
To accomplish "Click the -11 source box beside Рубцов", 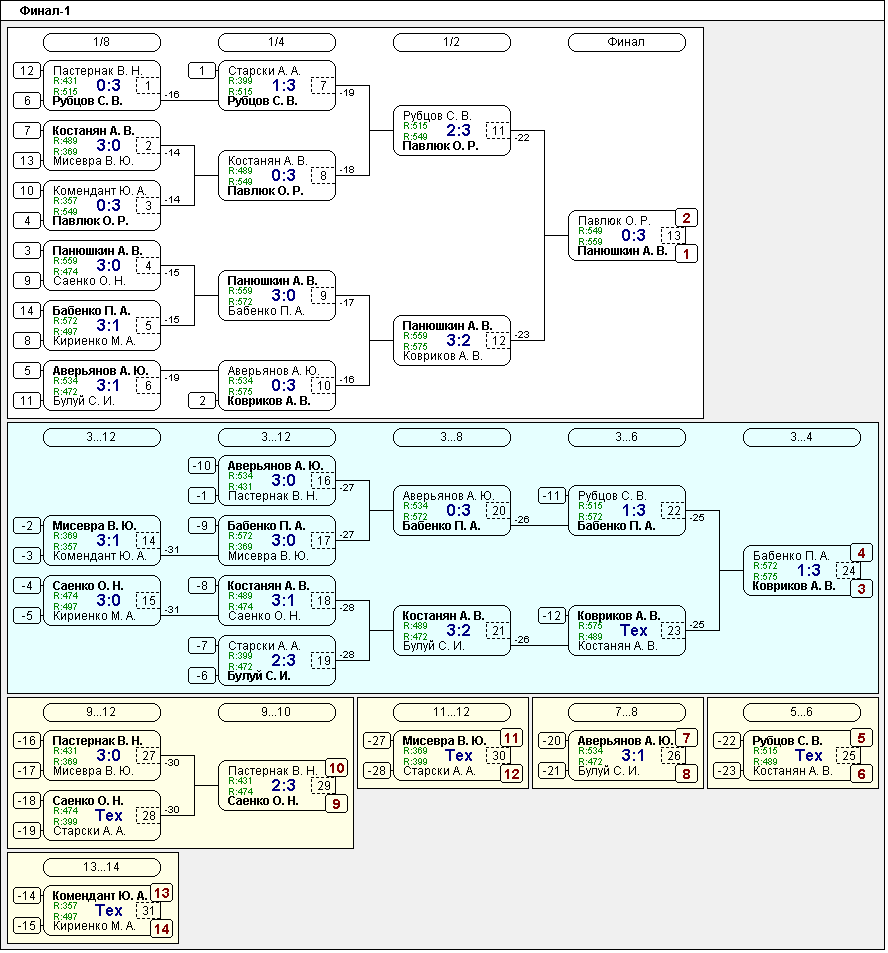I will 552,495.
